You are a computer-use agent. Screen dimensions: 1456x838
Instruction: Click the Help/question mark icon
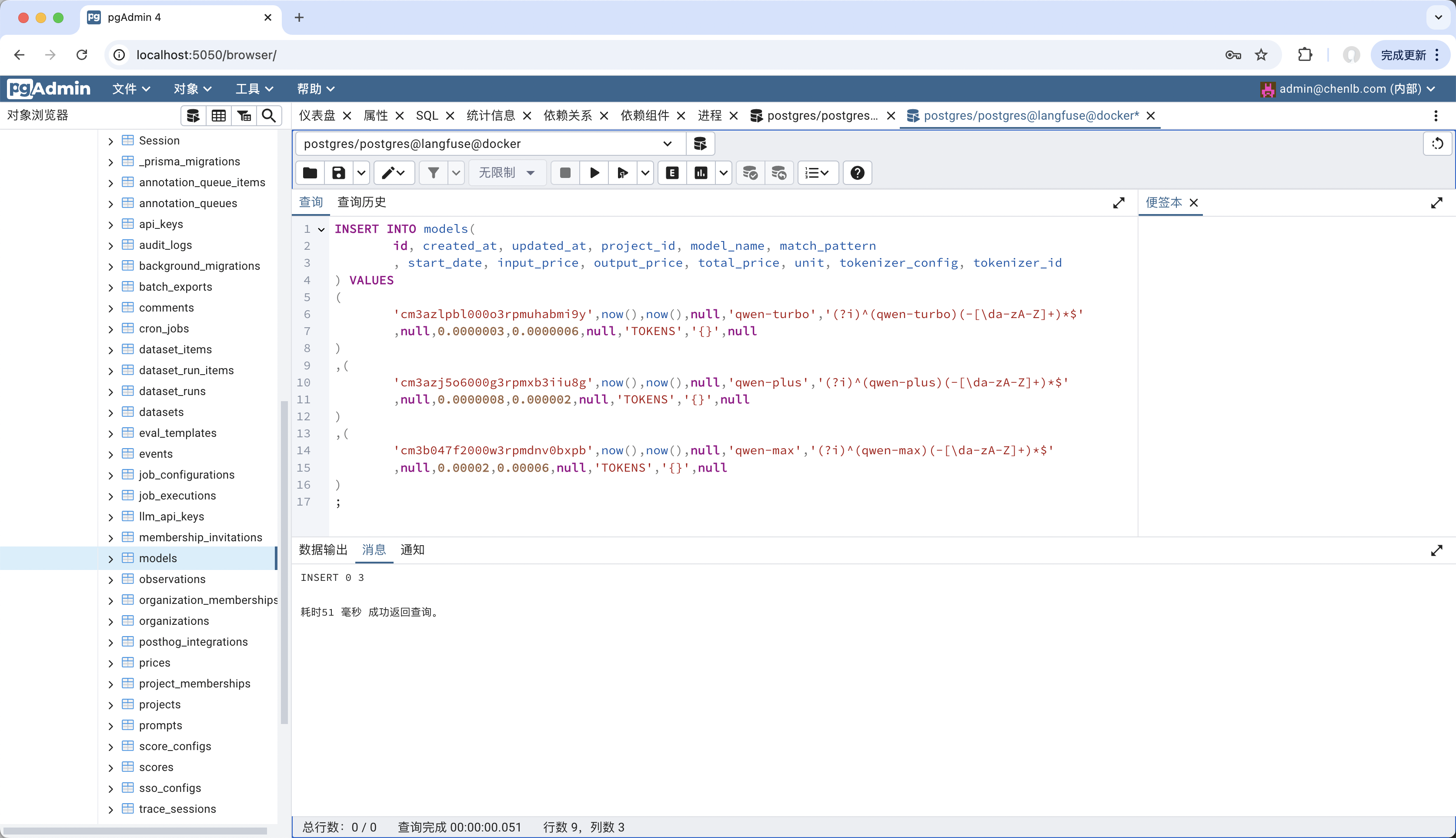857,173
